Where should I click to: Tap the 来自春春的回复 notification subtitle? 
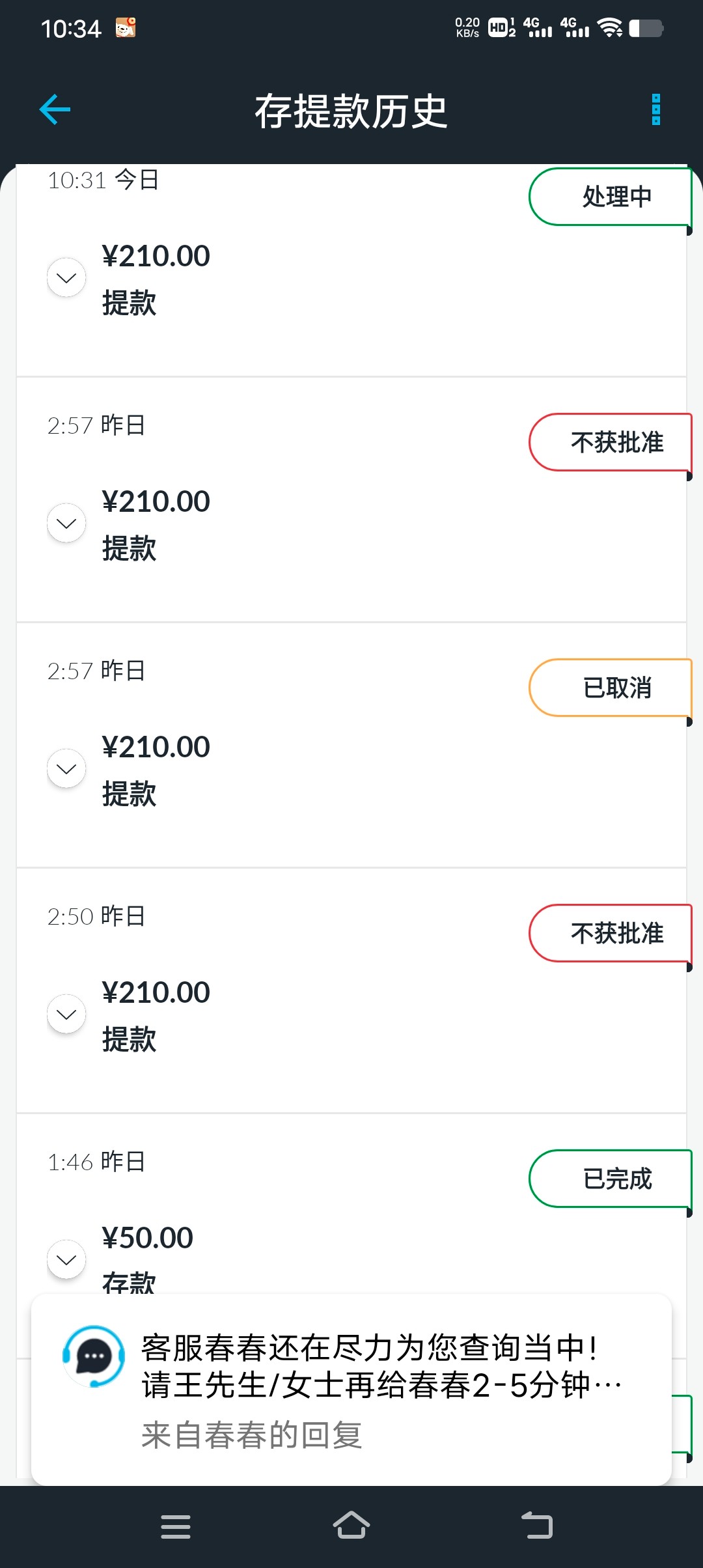point(252,1435)
